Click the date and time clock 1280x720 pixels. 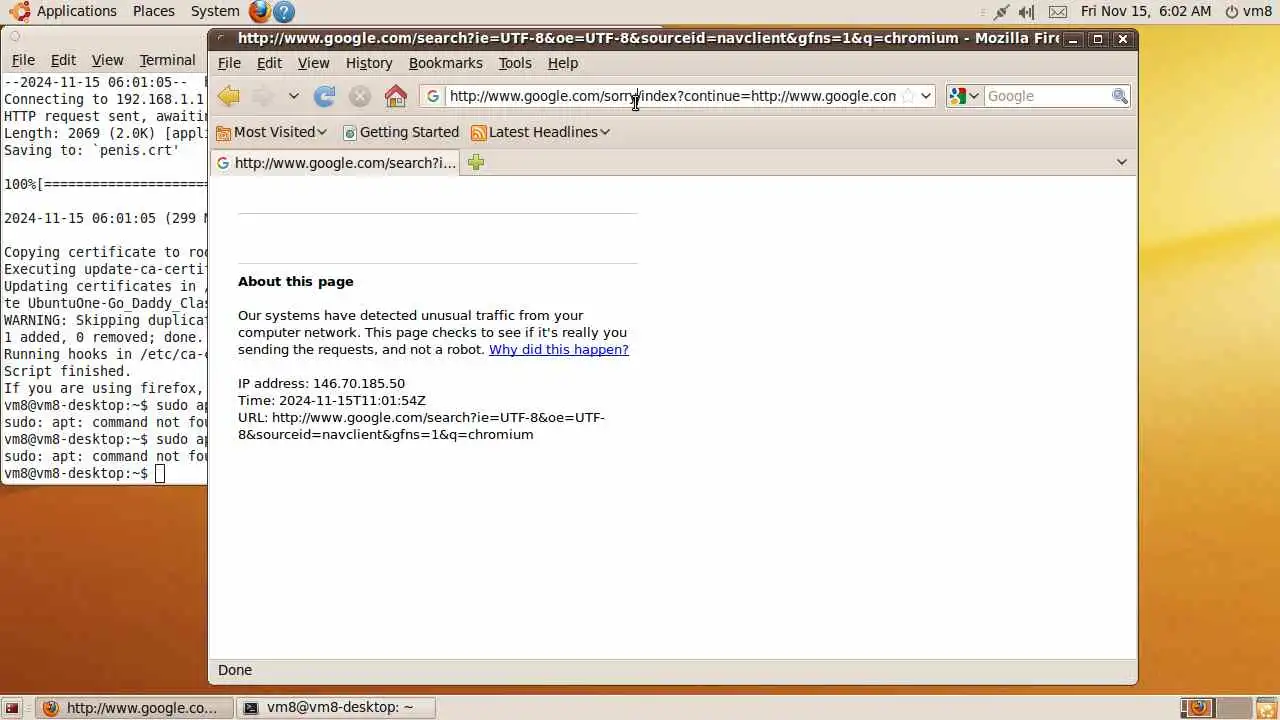pos(1146,12)
